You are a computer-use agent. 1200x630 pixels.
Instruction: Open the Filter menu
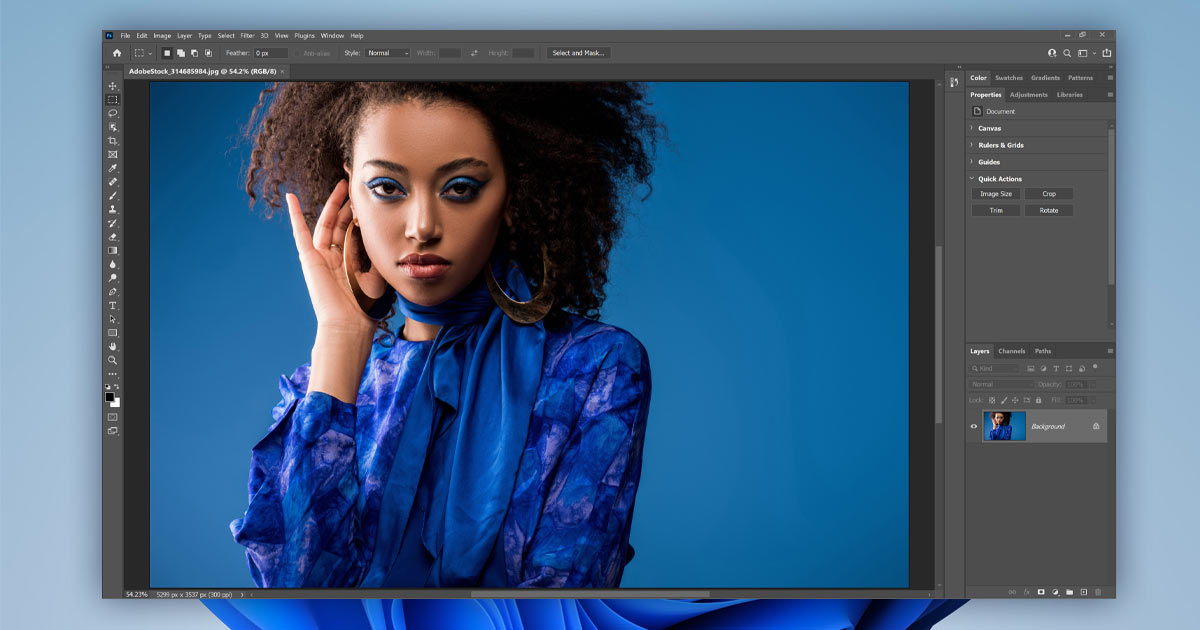247,35
